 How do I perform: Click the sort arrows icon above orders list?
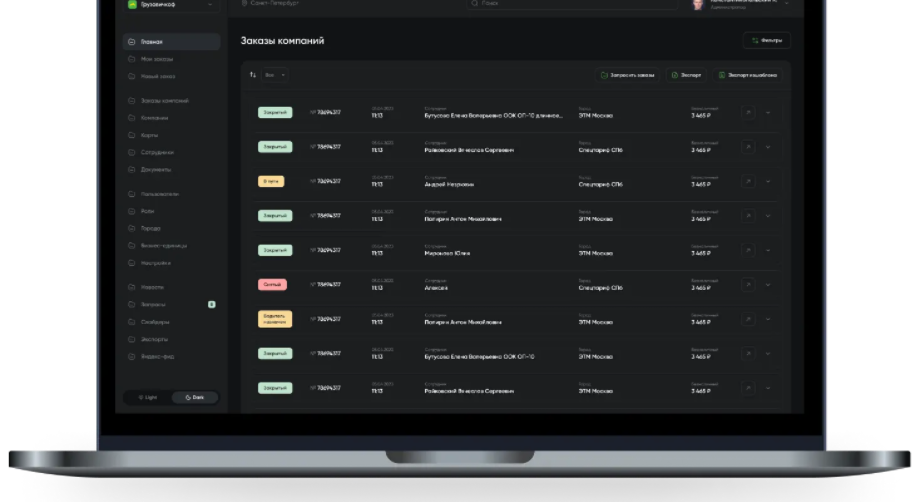pos(253,75)
